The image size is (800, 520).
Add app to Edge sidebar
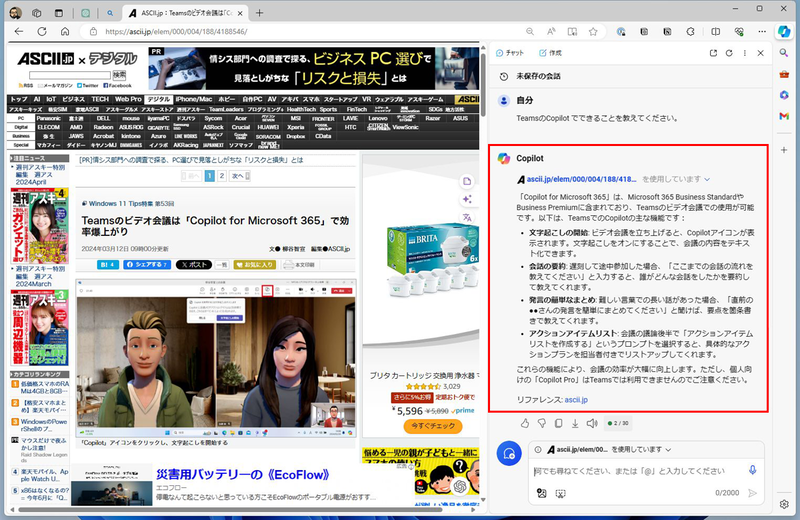784,150
